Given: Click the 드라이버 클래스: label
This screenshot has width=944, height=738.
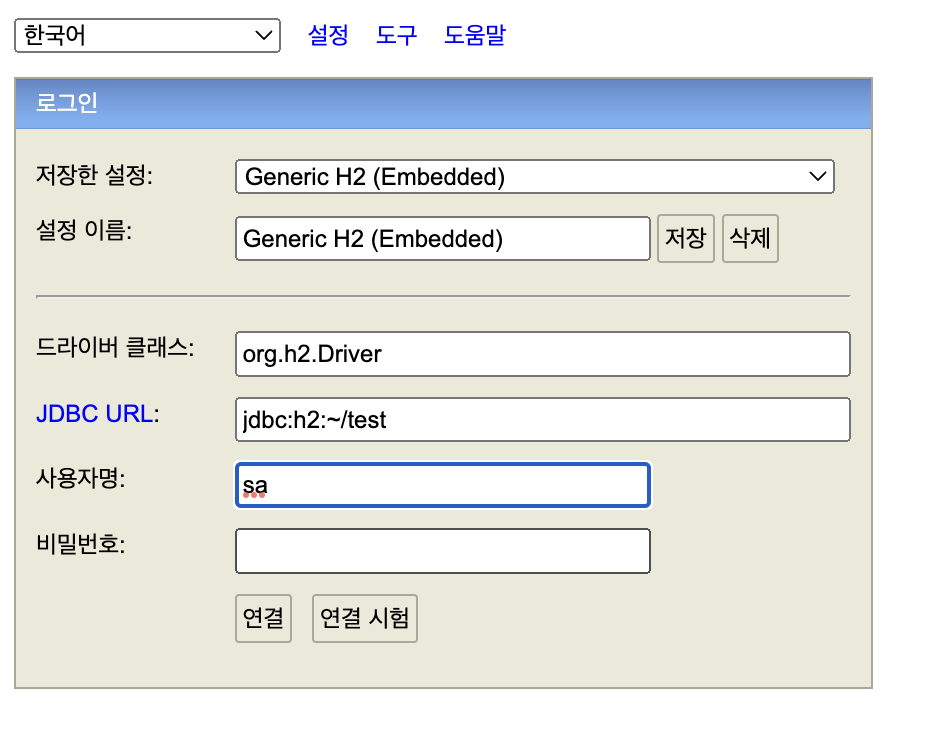Looking at the screenshot, I should coord(115,348).
